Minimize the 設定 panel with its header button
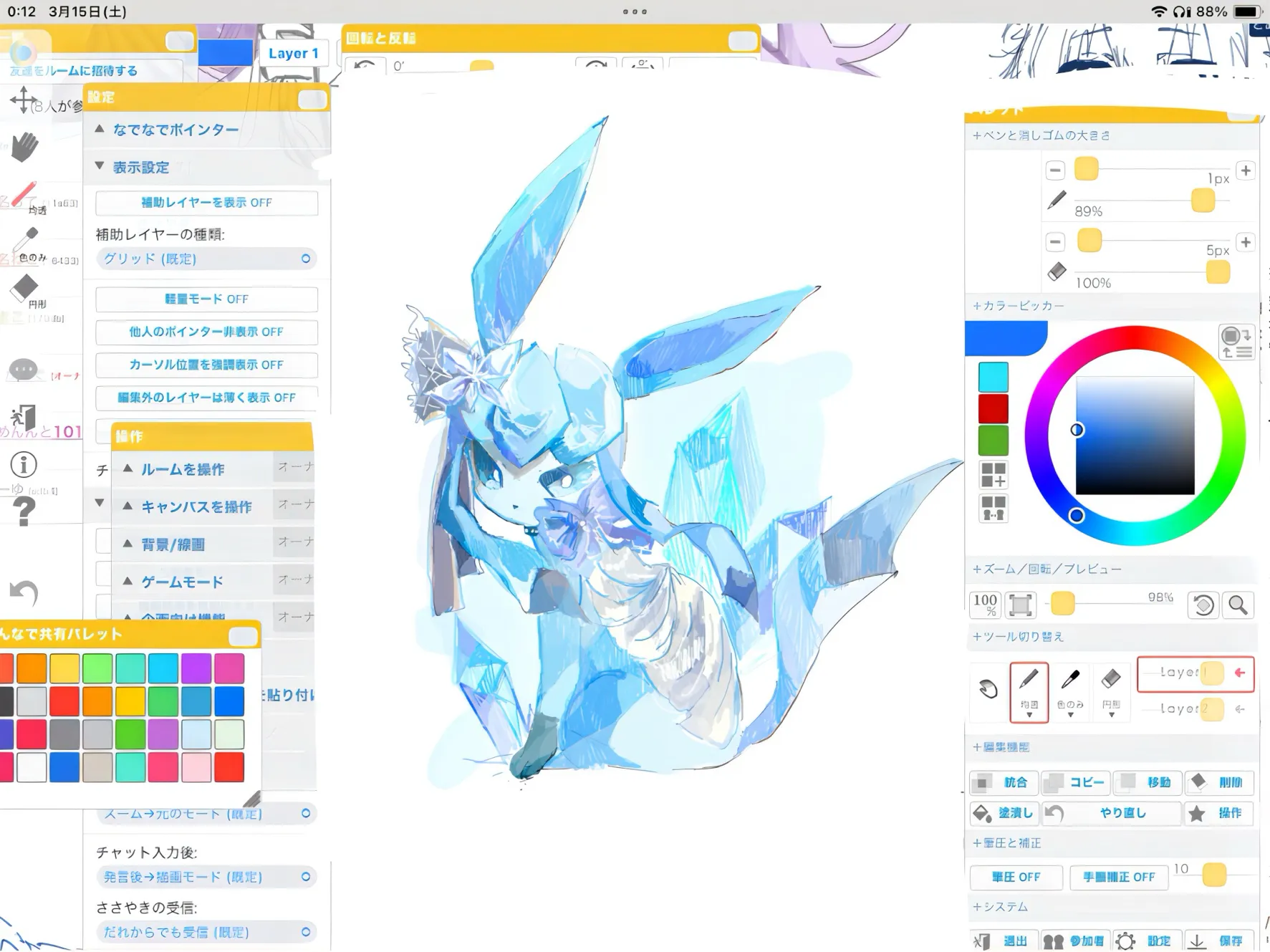1270x952 pixels. pos(312,100)
